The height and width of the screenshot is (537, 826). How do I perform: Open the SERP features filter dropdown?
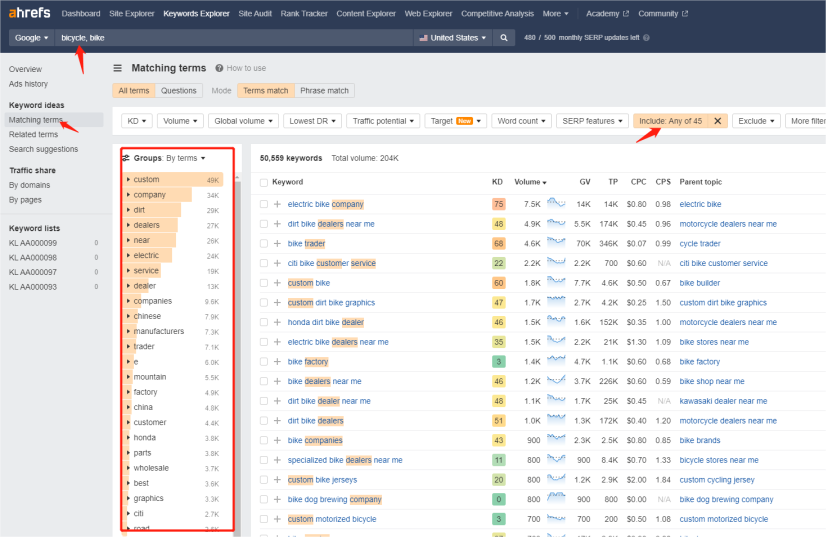(x=592, y=121)
